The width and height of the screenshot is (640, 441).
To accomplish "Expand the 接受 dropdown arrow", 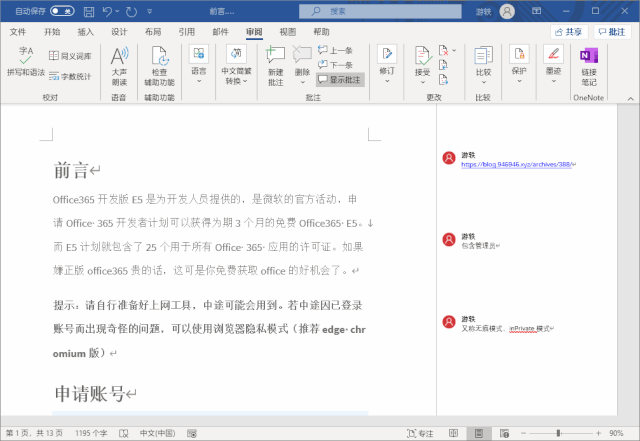I will pos(423,82).
